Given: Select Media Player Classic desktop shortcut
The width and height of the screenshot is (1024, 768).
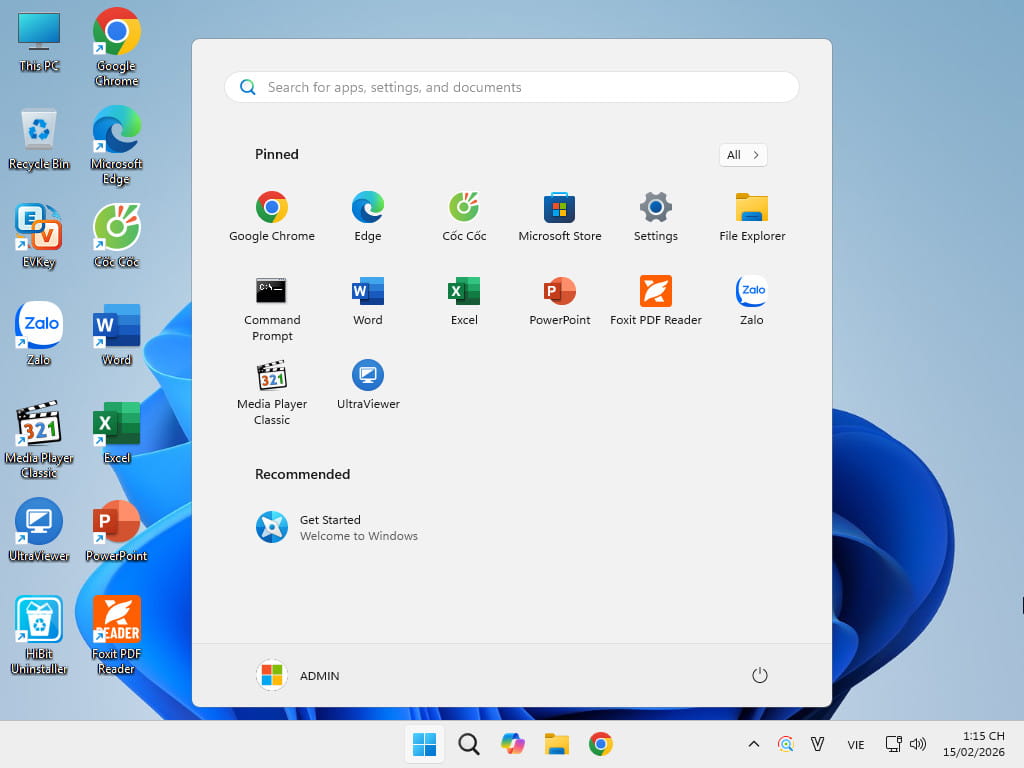Looking at the screenshot, I should coord(39,440).
